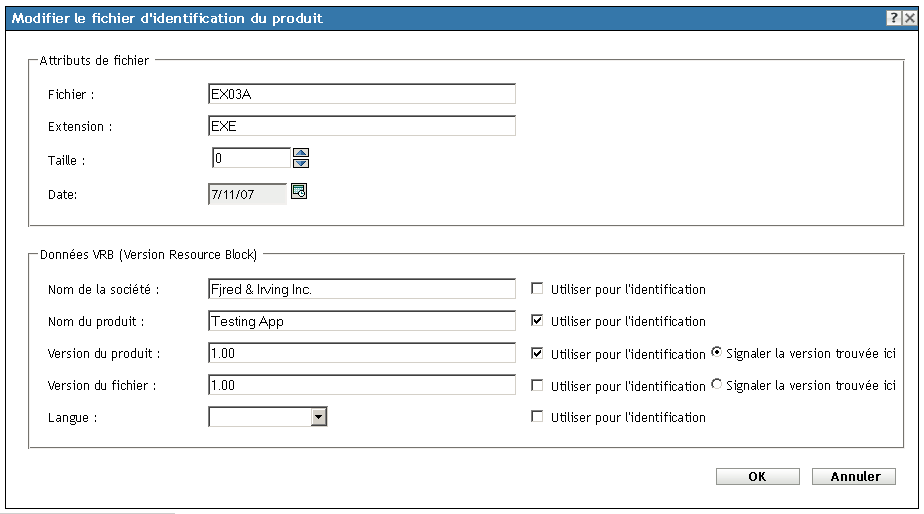
Task: Uncheck identification for Nom du produit
Action: (538, 322)
